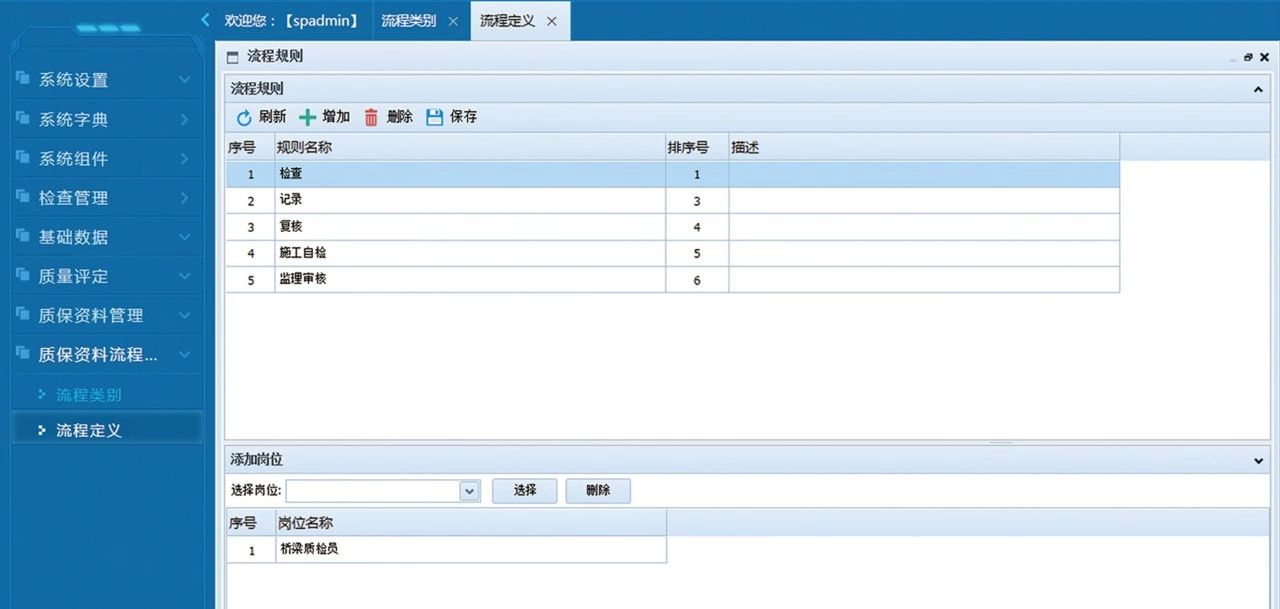The width and height of the screenshot is (1280, 609).
Task: Click the 排序号 column header
Action: (x=697, y=147)
